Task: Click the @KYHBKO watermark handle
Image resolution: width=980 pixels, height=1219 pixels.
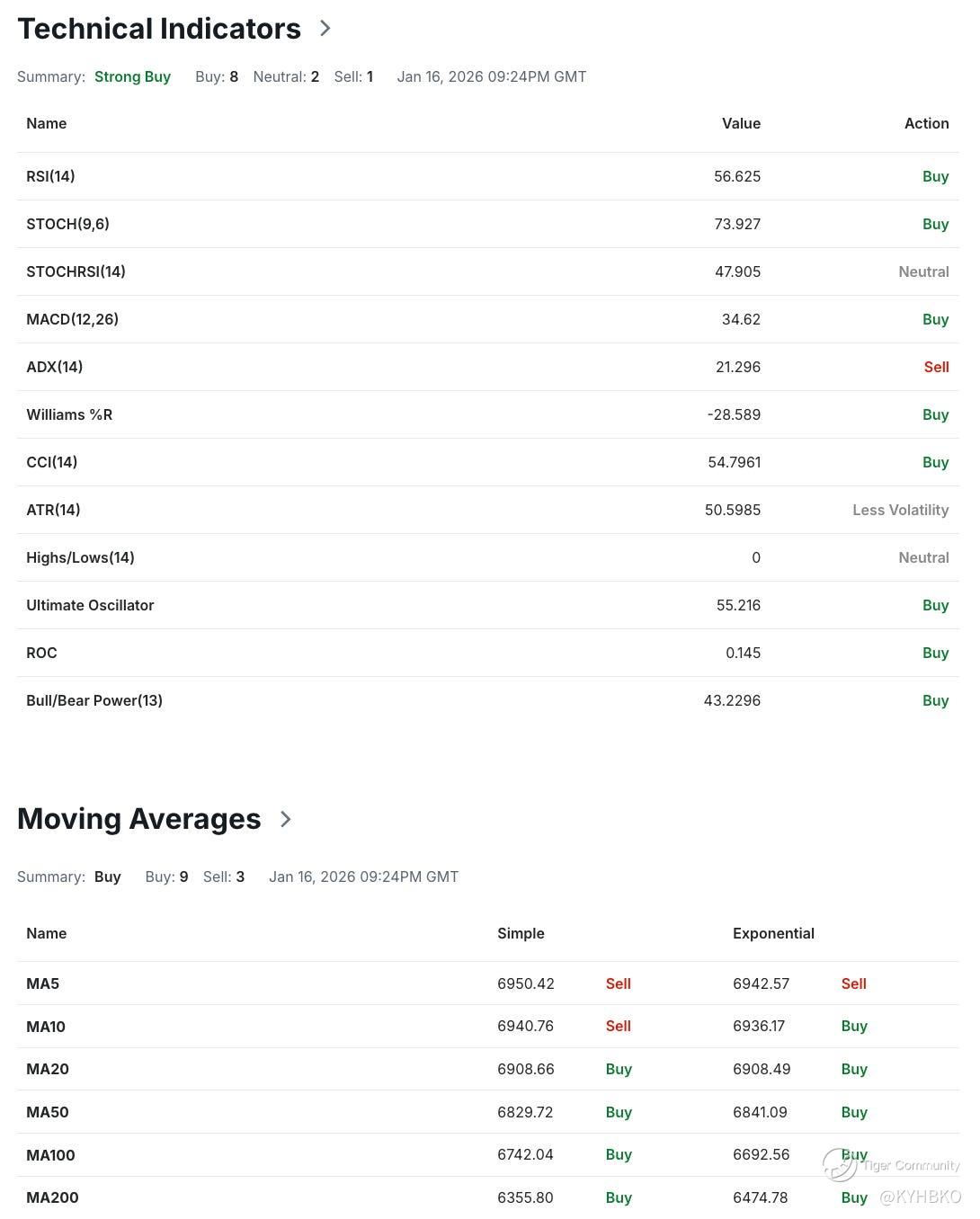Action: click(920, 1197)
